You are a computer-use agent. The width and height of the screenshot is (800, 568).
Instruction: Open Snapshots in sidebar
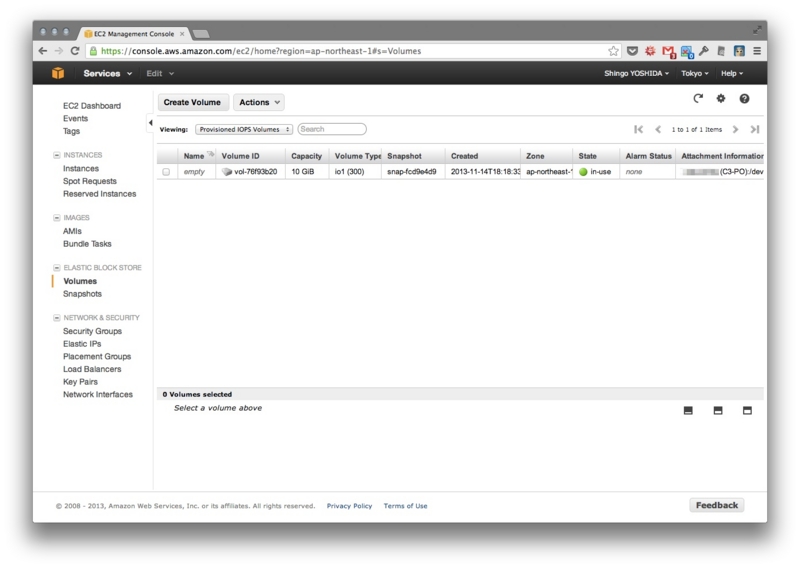pyautogui.click(x=82, y=294)
